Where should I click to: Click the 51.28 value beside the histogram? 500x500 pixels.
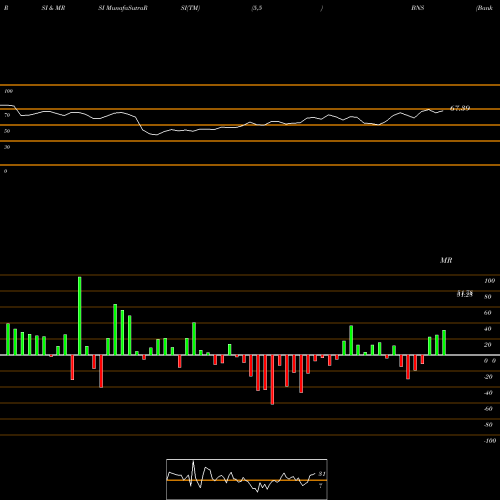click(465, 294)
